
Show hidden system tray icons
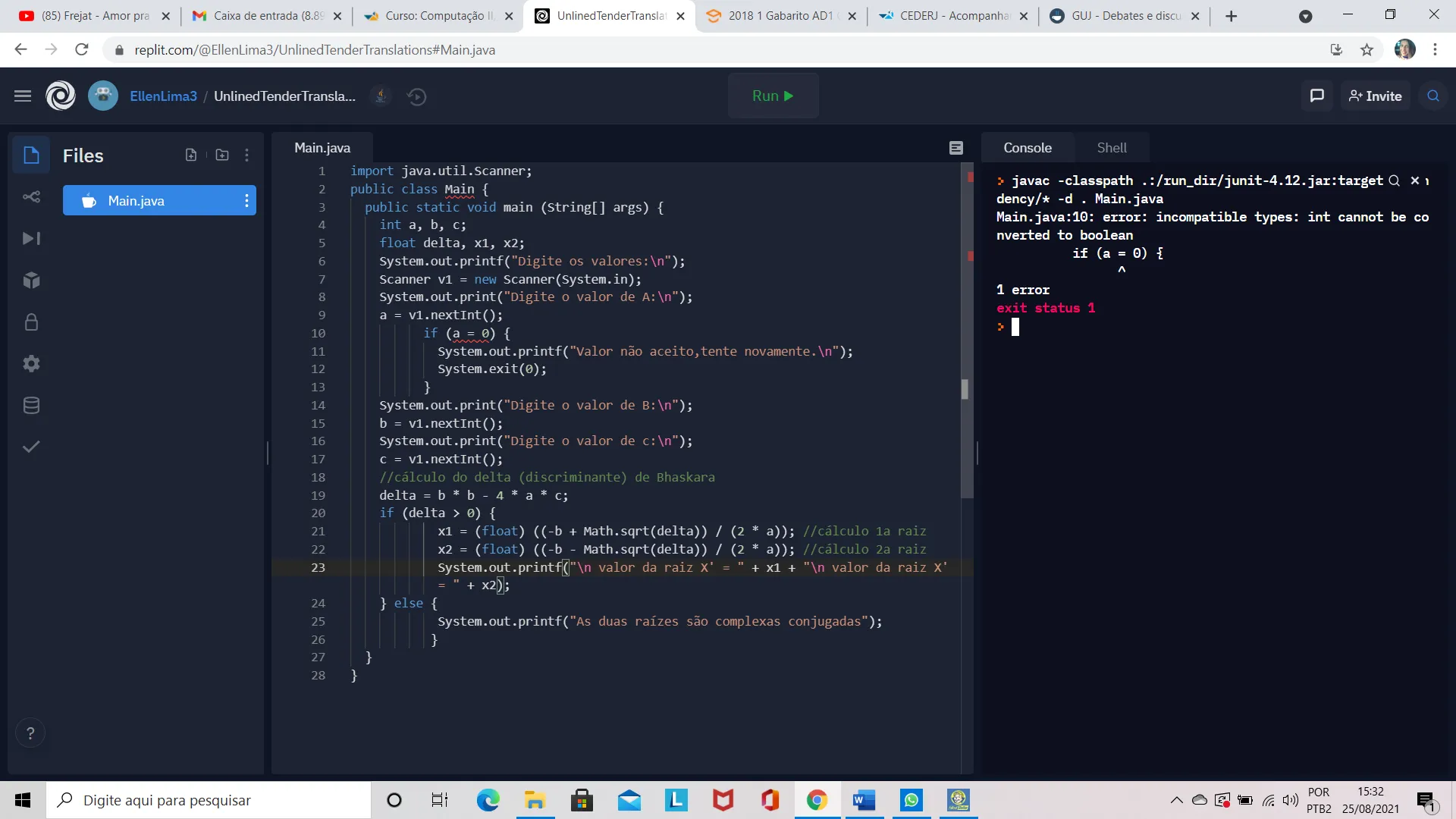pyautogui.click(x=1176, y=800)
